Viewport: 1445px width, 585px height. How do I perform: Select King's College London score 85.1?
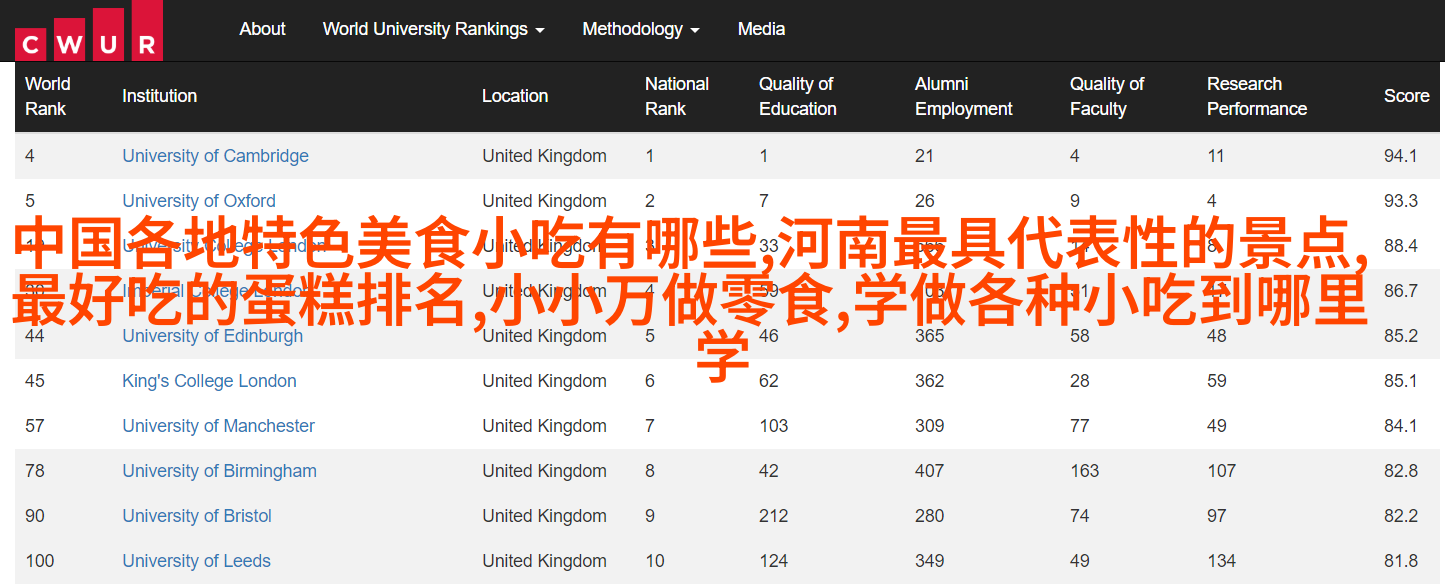(1401, 381)
